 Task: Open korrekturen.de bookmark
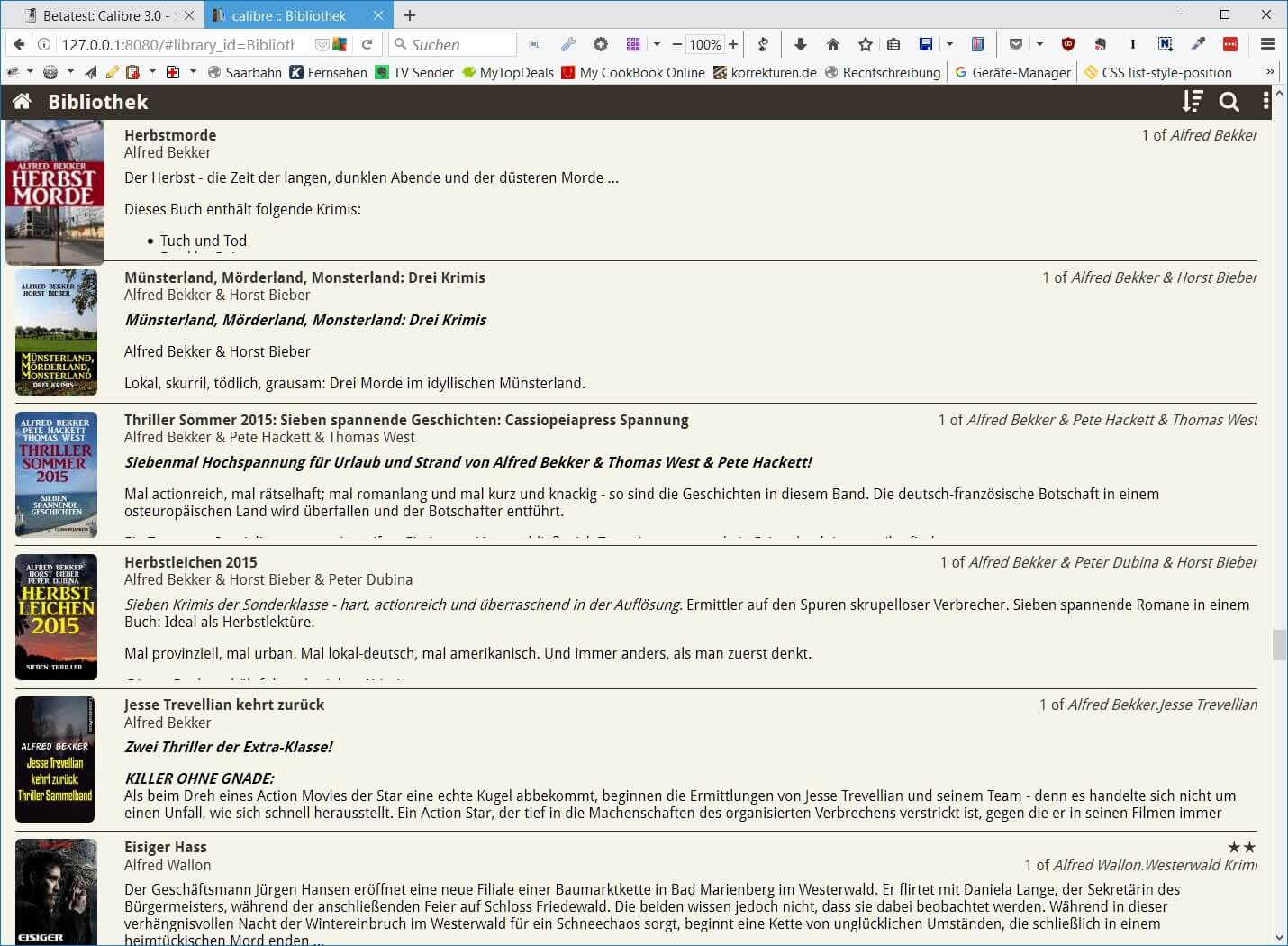(x=765, y=72)
